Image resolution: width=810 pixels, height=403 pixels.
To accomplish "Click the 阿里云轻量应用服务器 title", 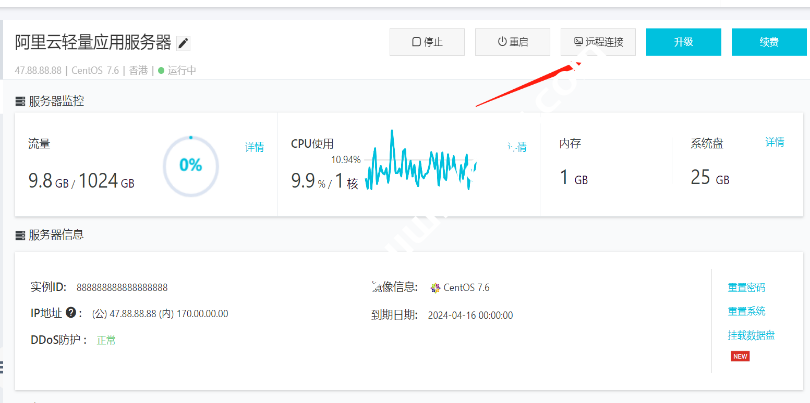I will tap(93, 42).
